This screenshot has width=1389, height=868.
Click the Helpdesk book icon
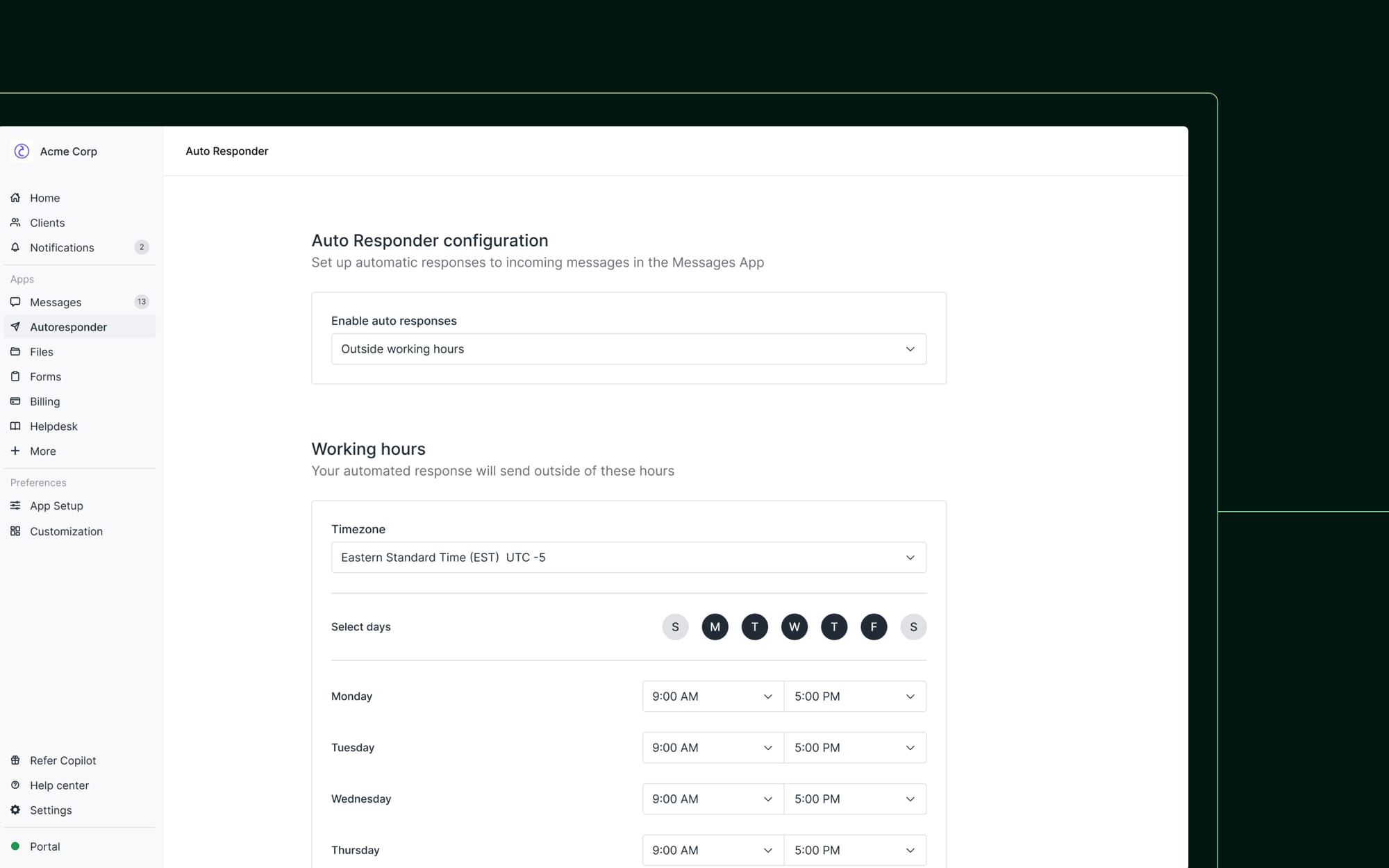click(x=15, y=426)
